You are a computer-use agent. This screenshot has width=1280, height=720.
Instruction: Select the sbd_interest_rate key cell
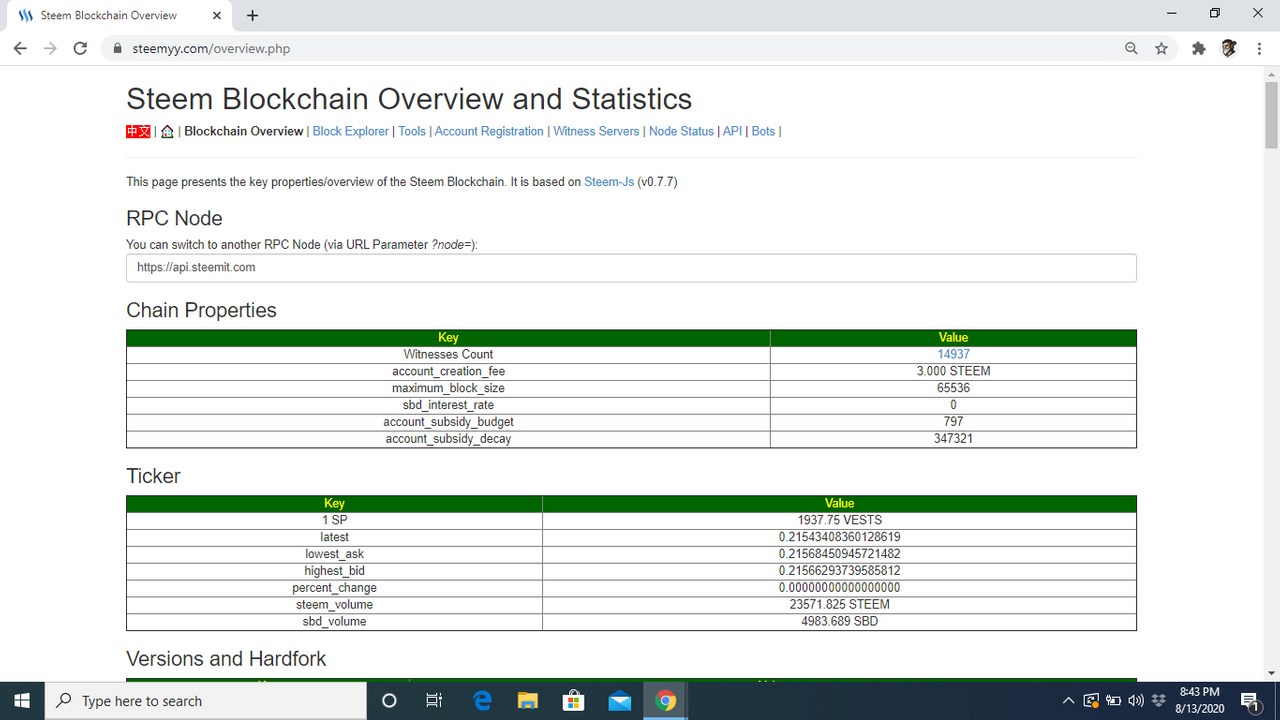click(x=448, y=405)
